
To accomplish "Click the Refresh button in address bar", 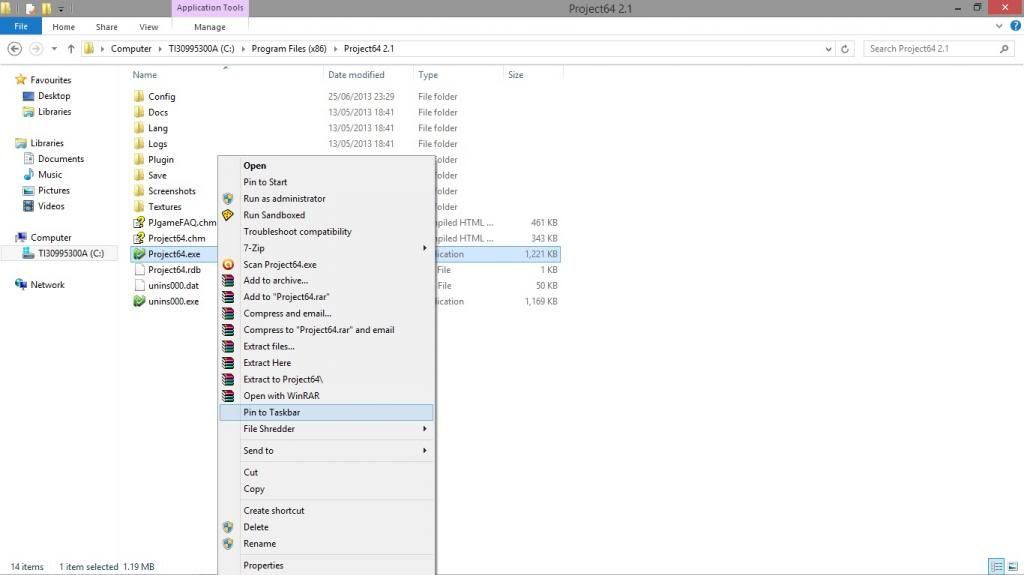I will [x=844, y=48].
